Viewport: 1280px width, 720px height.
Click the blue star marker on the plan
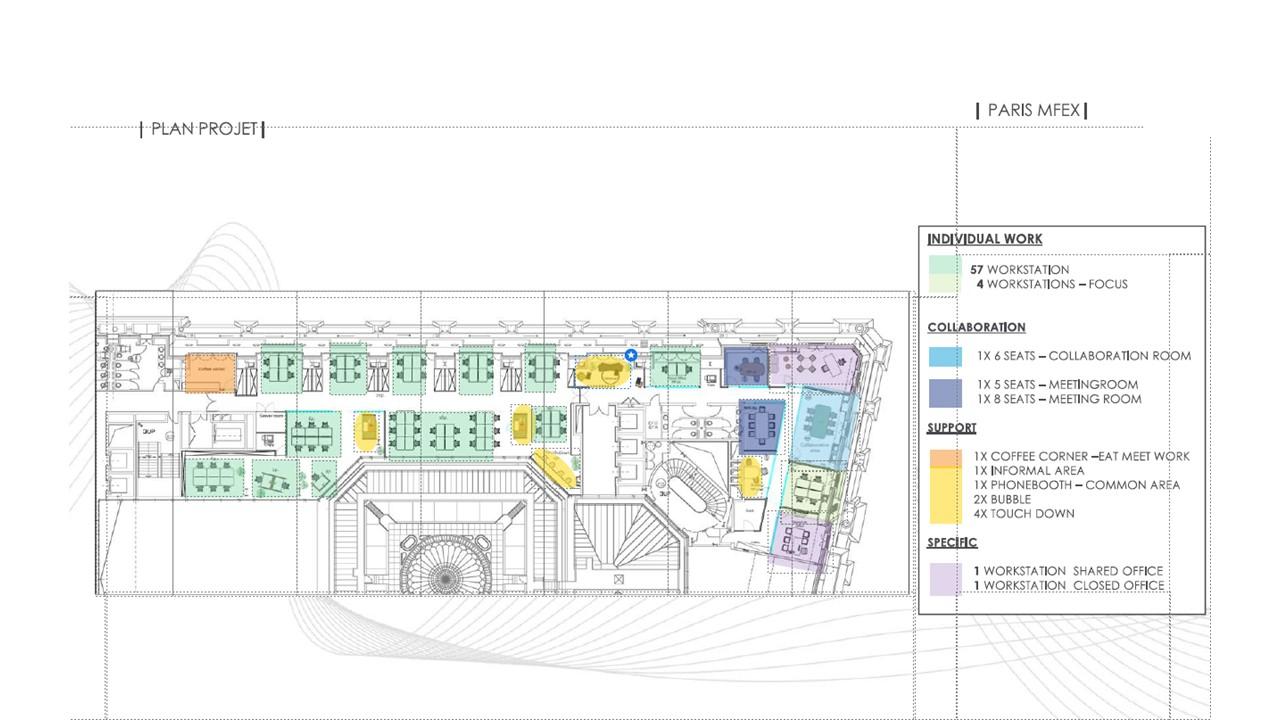(x=631, y=355)
